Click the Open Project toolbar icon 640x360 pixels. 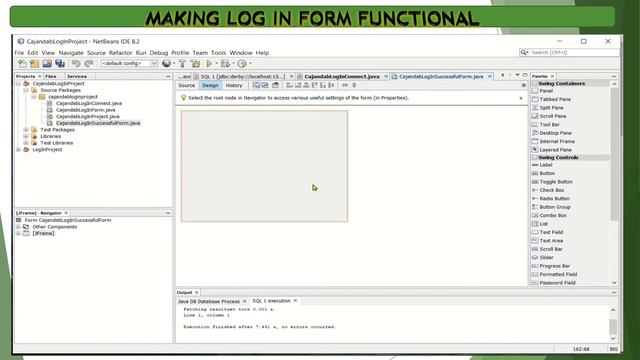[x=47, y=63]
